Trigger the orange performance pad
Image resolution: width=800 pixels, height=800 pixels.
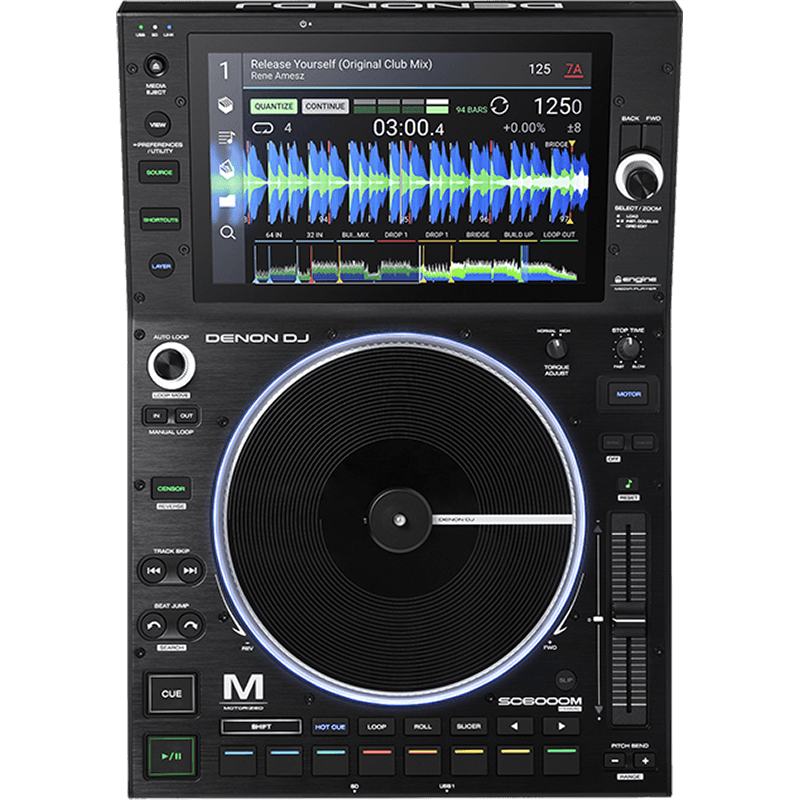tap(422, 761)
